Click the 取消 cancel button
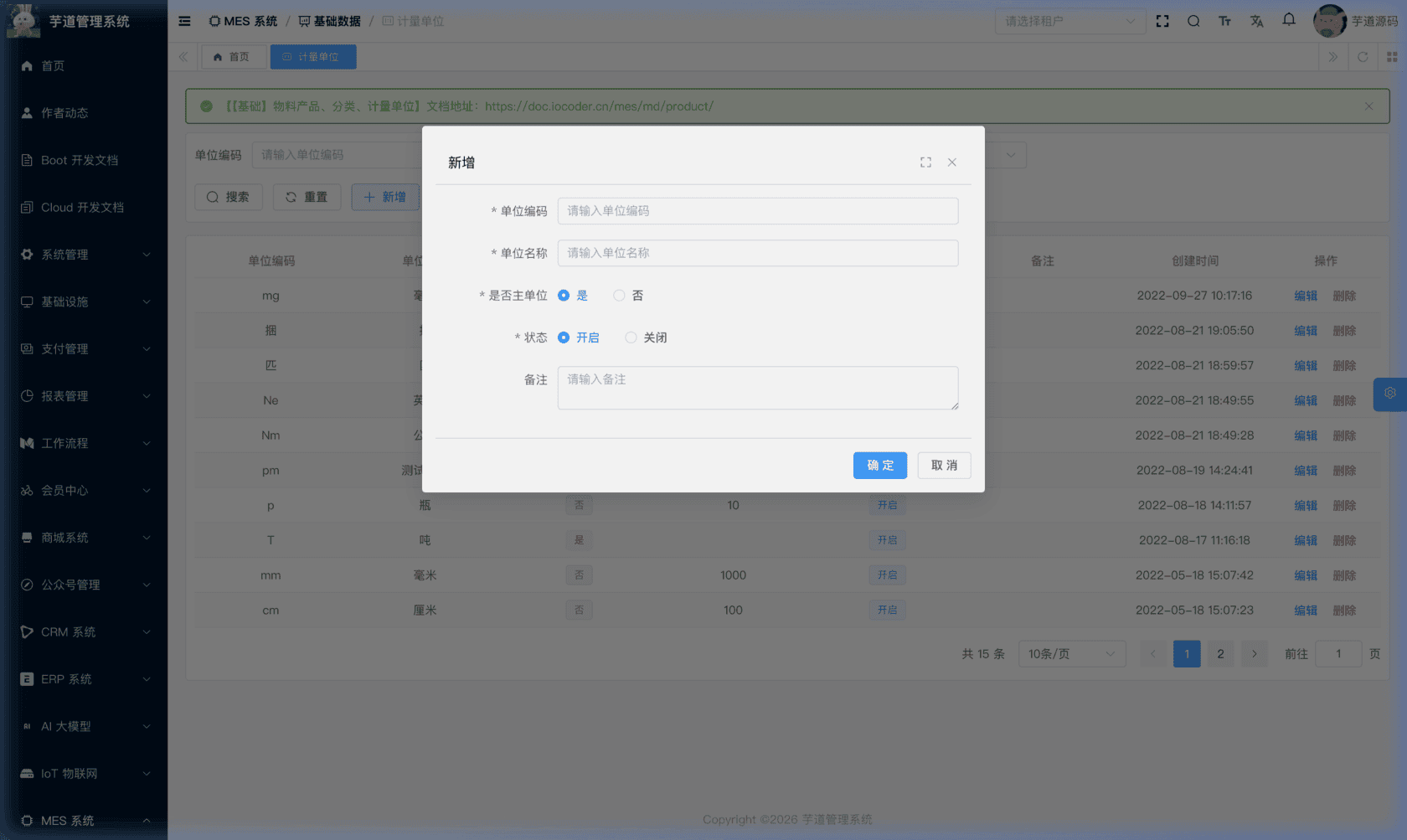 click(944, 466)
